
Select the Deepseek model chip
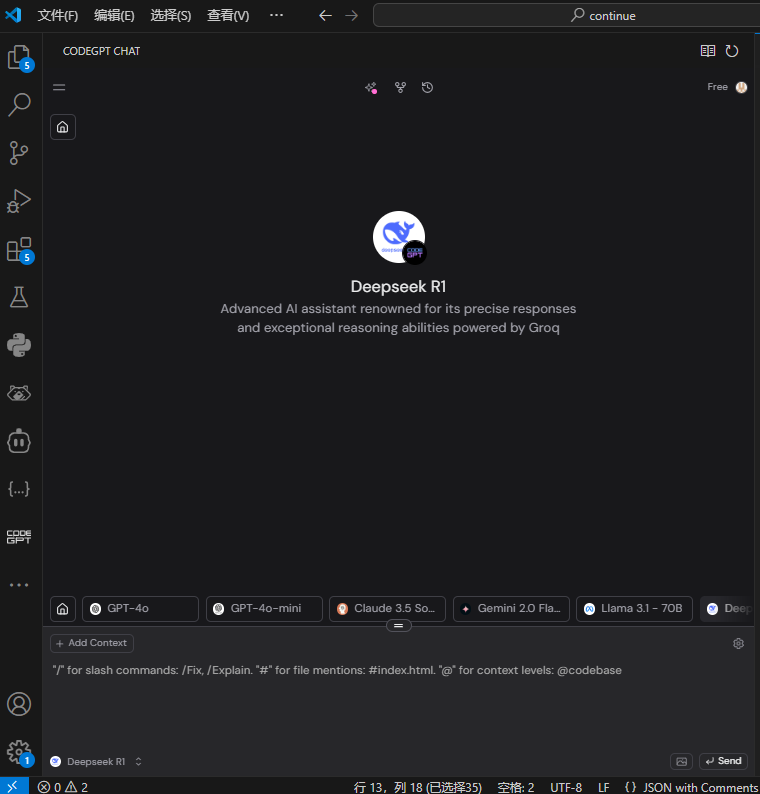click(x=728, y=609)
